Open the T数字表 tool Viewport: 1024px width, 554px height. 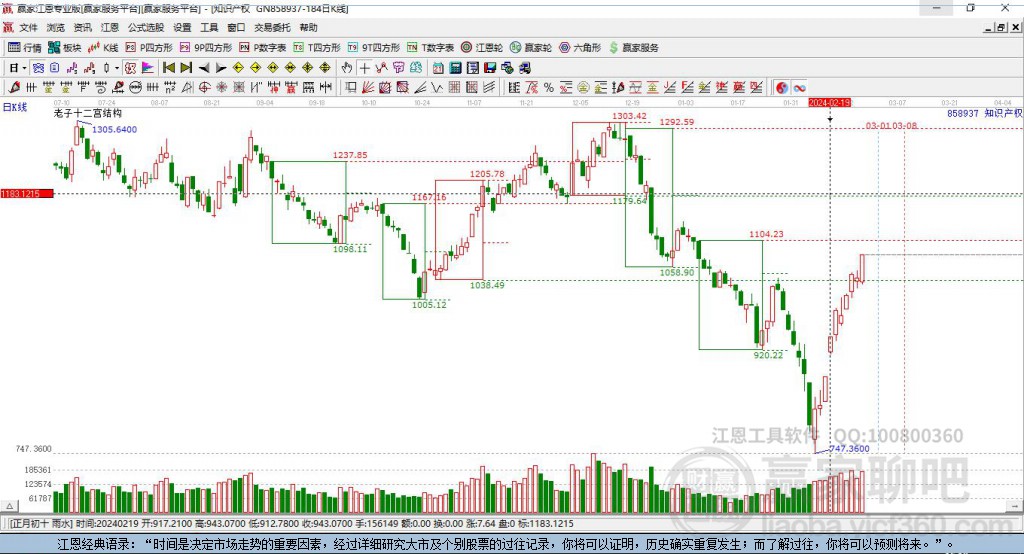(430, 48)
